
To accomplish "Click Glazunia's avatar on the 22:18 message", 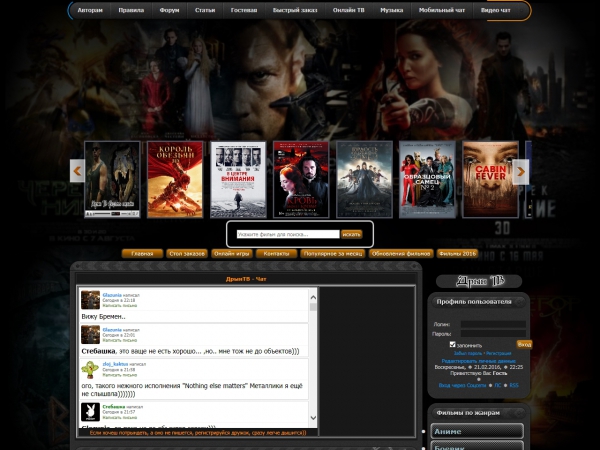I will (90, 300).
